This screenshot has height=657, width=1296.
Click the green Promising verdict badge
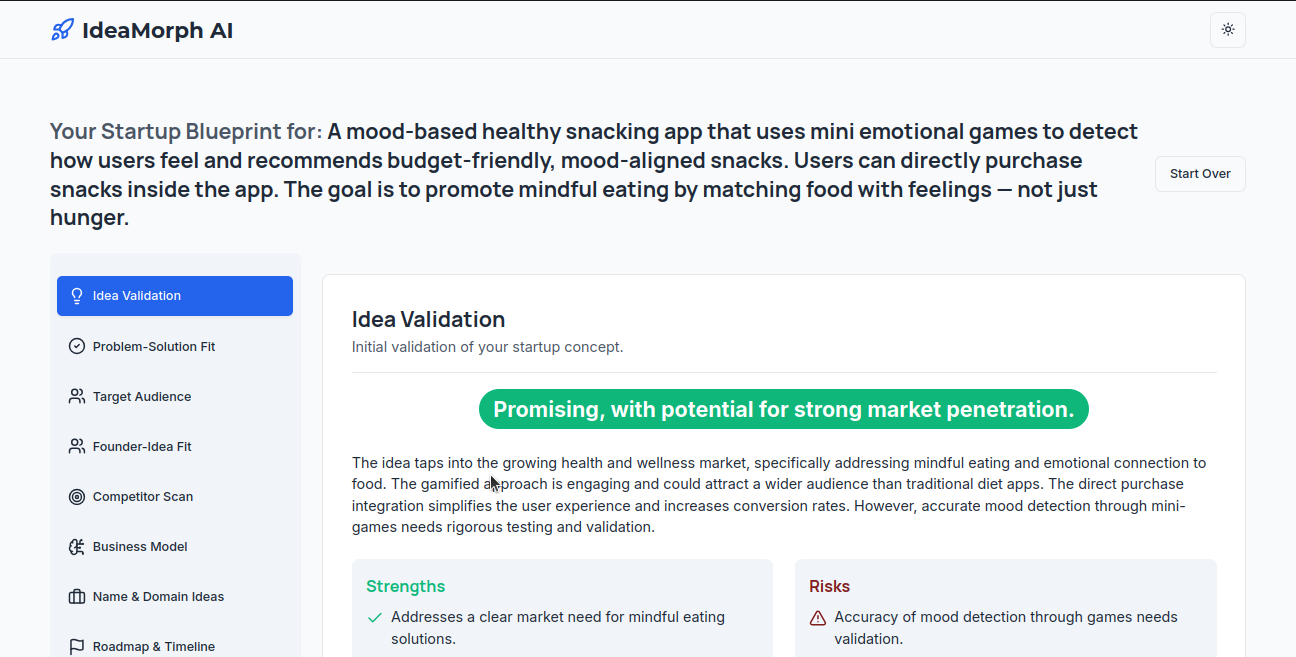784,409
